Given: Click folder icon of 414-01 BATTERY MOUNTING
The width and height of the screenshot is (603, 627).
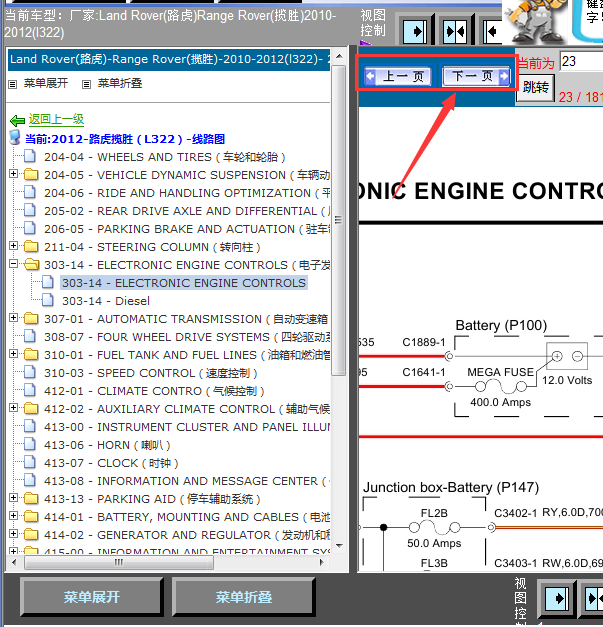Looking at the screenshot, I should (31, 516).
